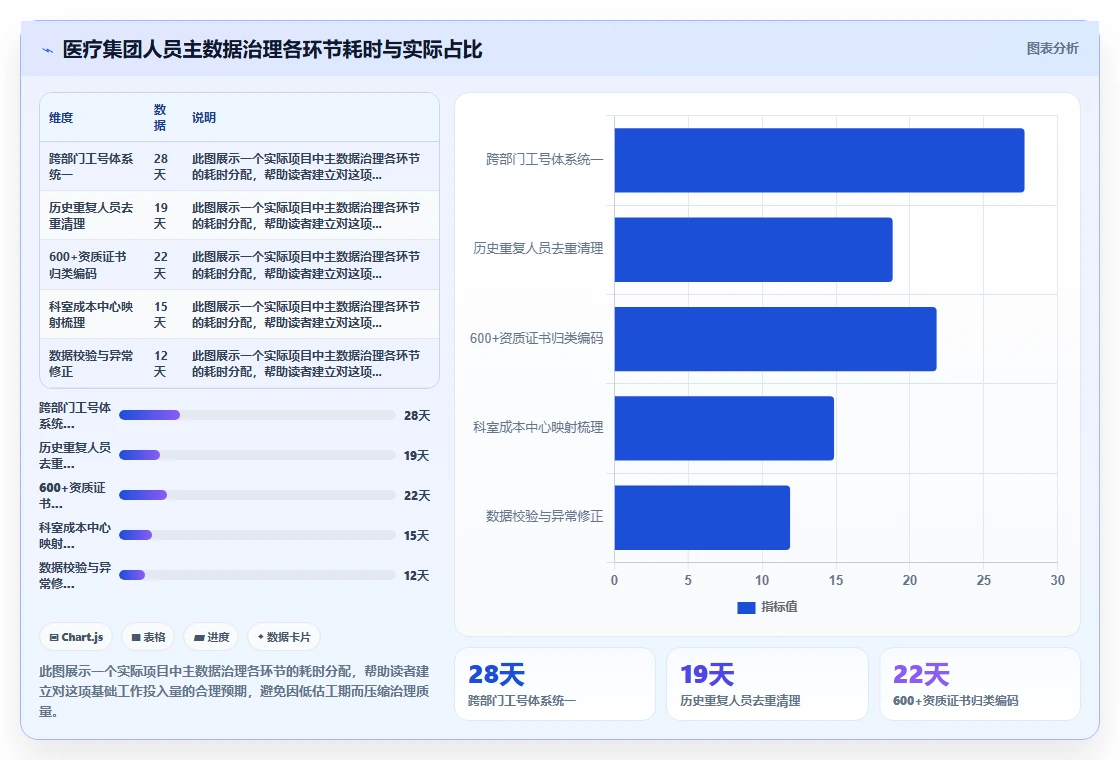Open the 28天 跨部门工号体系统一 data card
The image size is (1120, 760).
(x=555, y=684)
